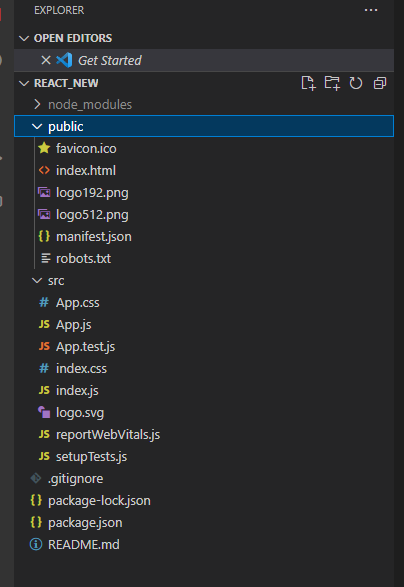Open the Get Started tab entry
The image size is (404, 587).
pyautogui.click(x=204, y=60)
